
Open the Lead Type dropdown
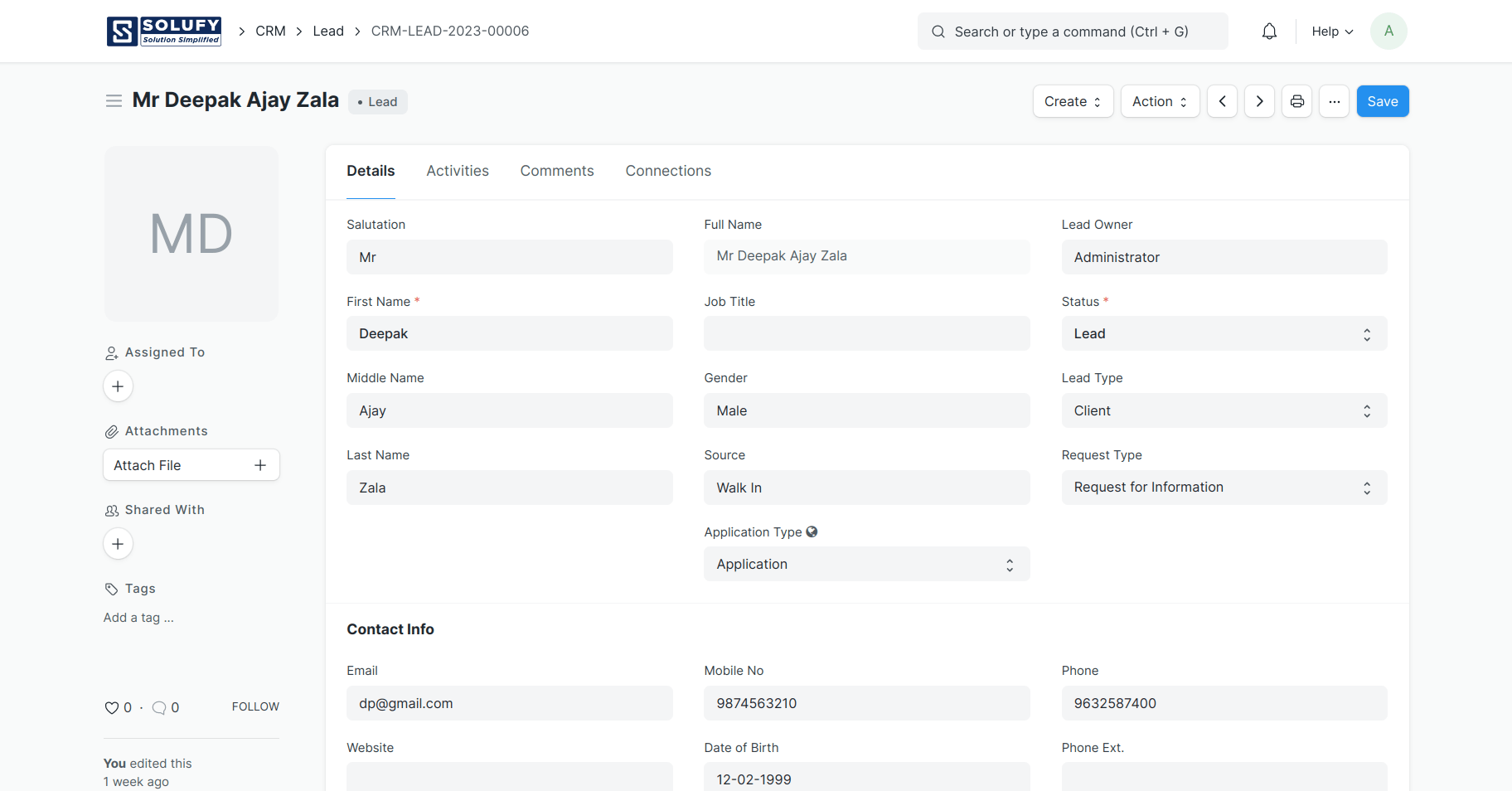point(1224,410)
